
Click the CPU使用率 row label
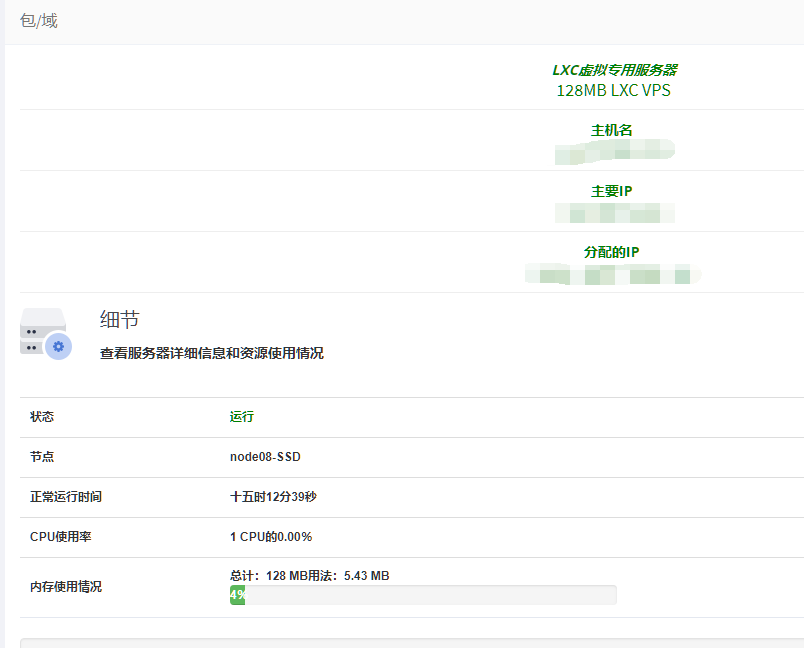point(61,537)
